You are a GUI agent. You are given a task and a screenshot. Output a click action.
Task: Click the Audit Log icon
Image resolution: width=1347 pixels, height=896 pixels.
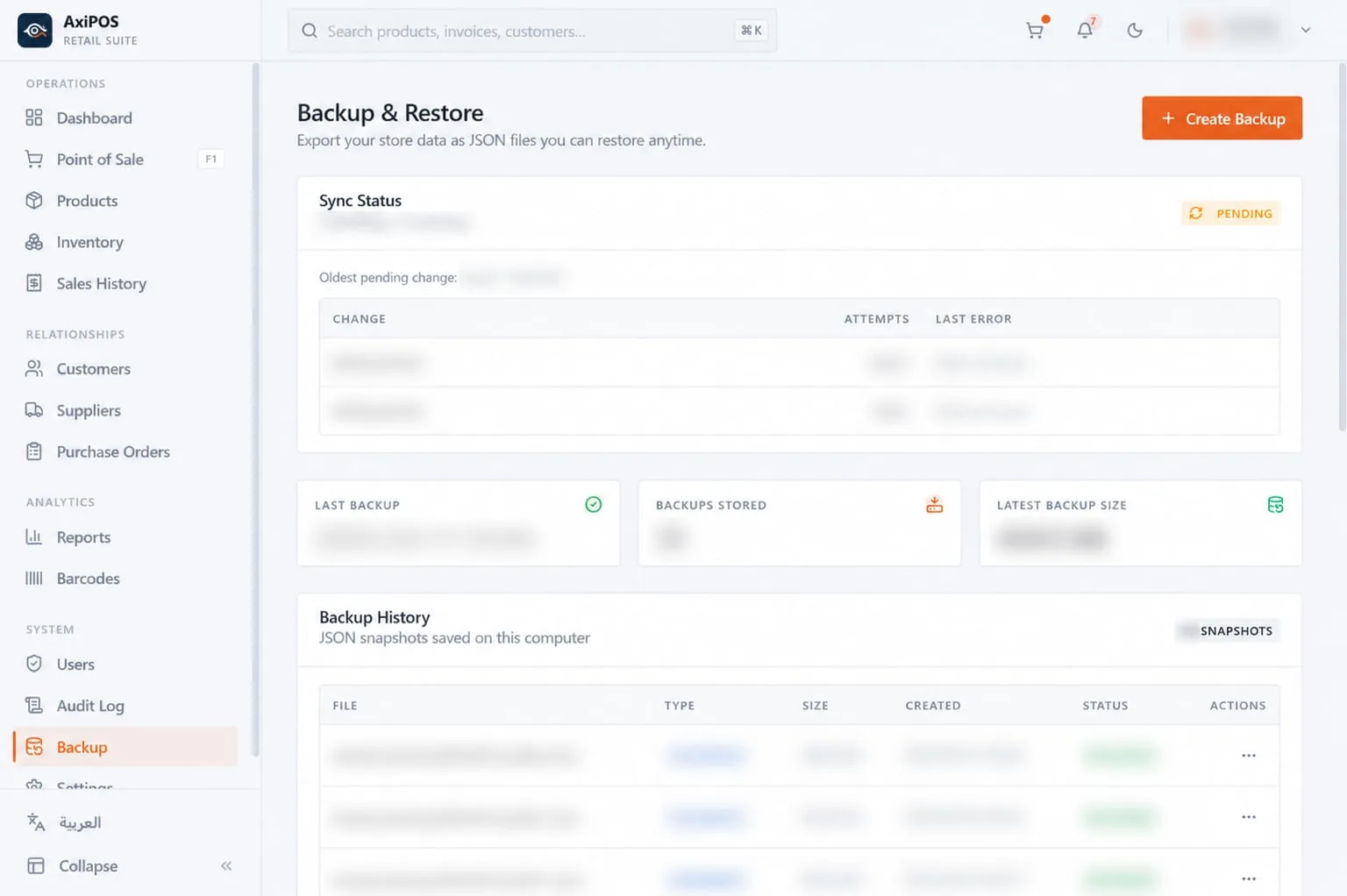34,705
